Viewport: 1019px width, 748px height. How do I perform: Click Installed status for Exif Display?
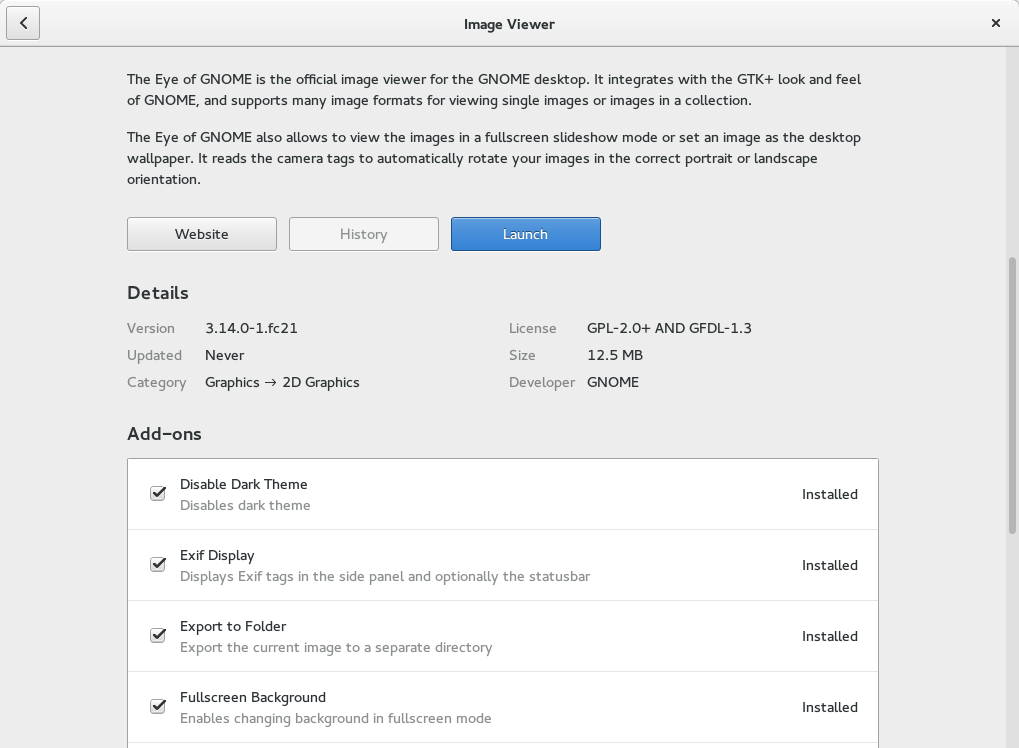point(830,565)
